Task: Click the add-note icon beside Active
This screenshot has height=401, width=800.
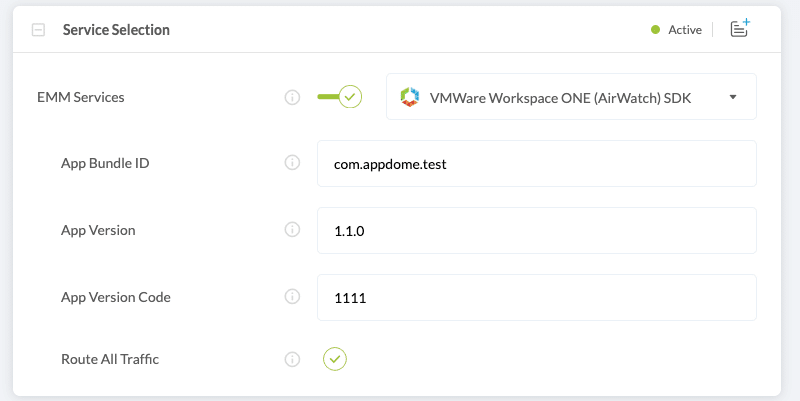Action: click(x=739, y=29)
